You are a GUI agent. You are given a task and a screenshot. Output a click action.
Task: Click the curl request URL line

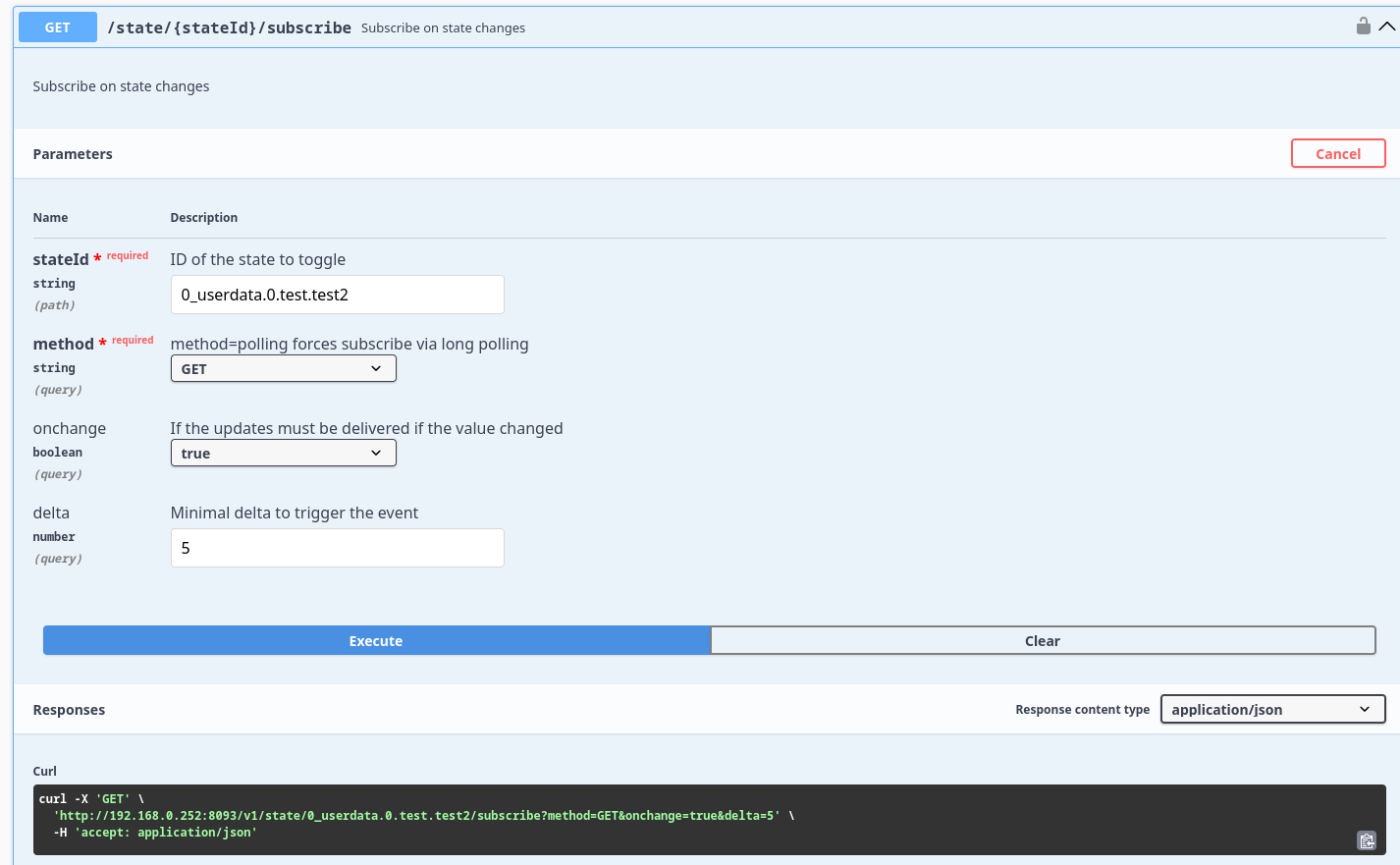tap(417, 816)
